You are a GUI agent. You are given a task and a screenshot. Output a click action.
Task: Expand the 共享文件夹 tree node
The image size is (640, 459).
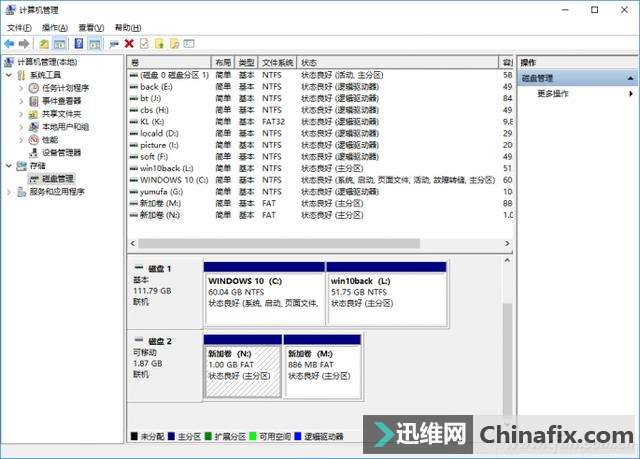point(21,114)
